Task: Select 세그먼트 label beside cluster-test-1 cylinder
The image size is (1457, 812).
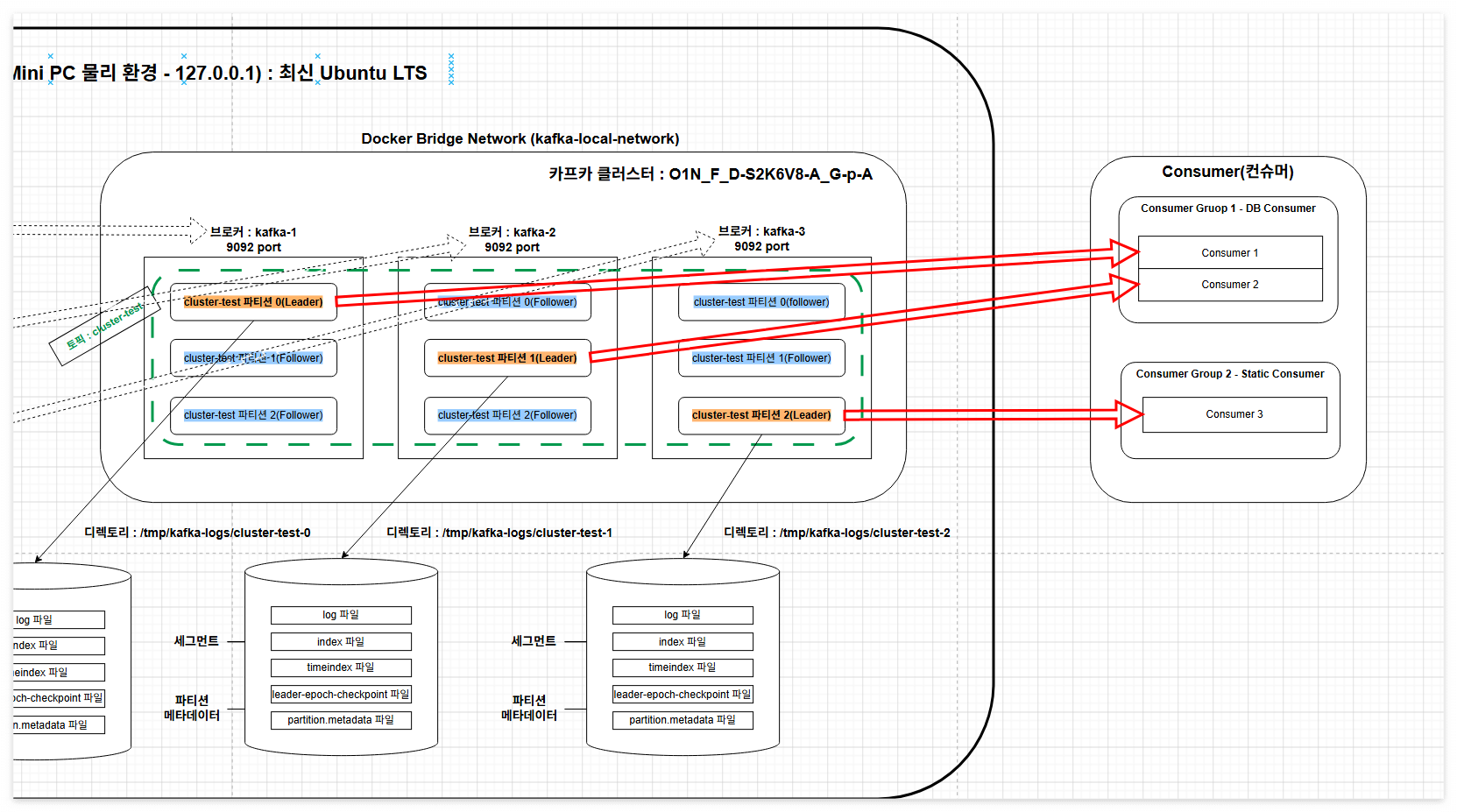Action: tap(196, 641)
